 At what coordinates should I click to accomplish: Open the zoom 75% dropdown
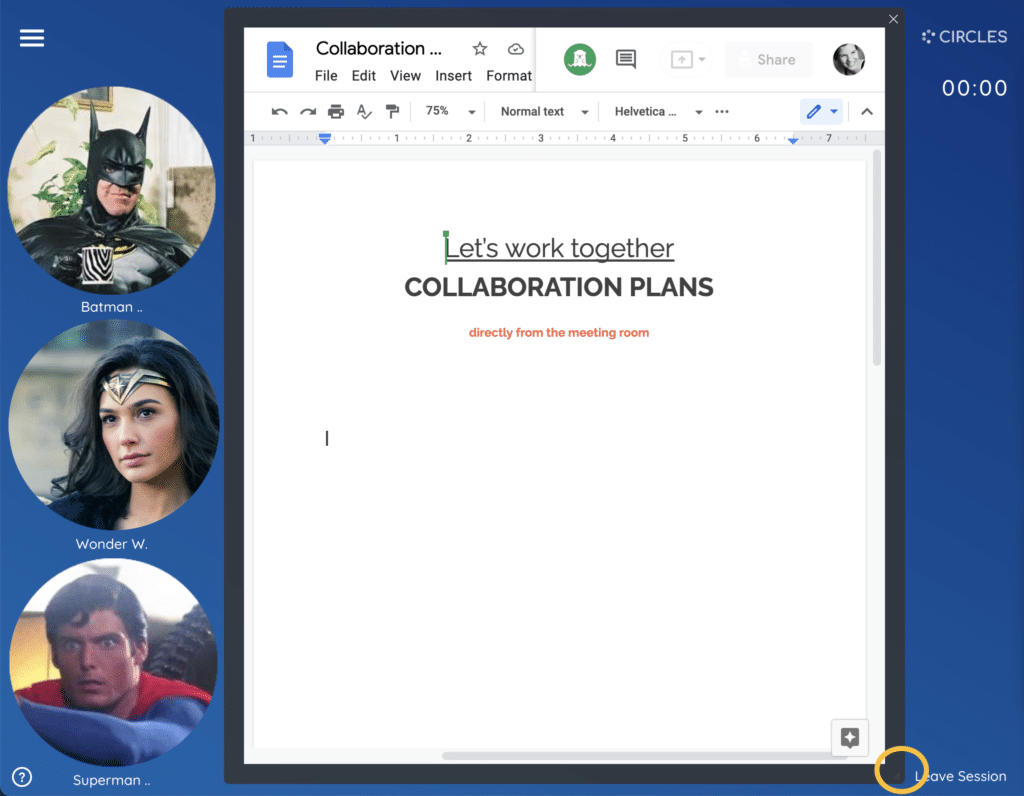tap(449, 112)
